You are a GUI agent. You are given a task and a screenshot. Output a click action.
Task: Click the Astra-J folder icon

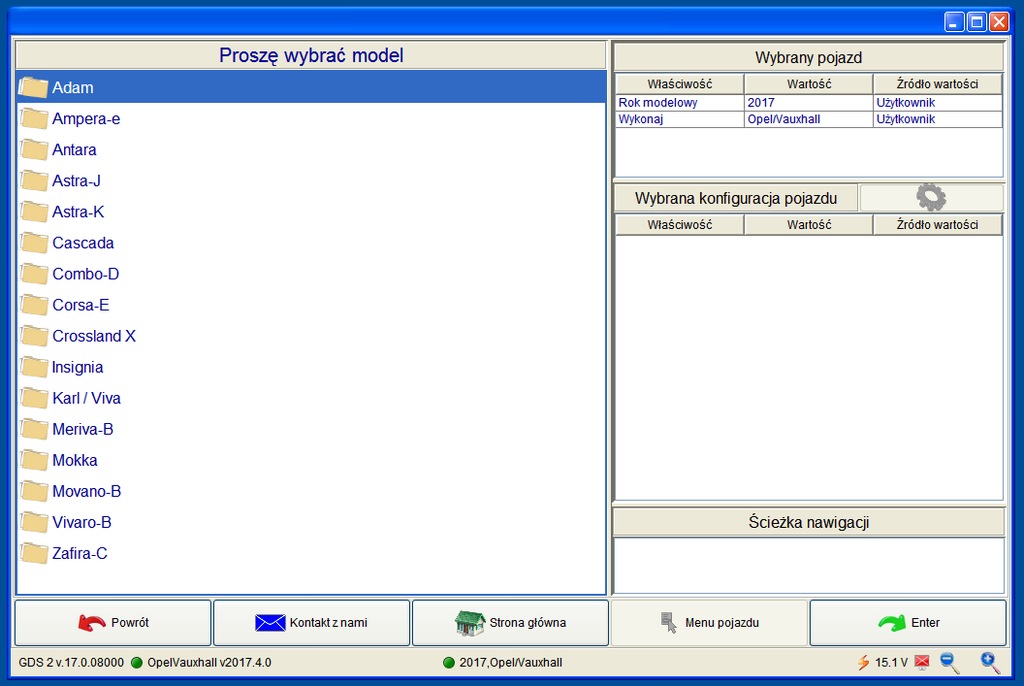(x=34, y=181)
